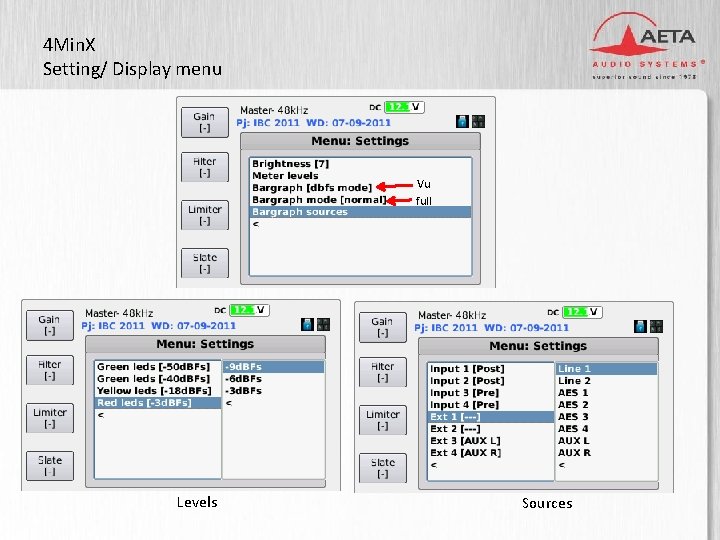
Task: Select the highlighted Bargraph sources entry
Action: (x=360, y=212)
